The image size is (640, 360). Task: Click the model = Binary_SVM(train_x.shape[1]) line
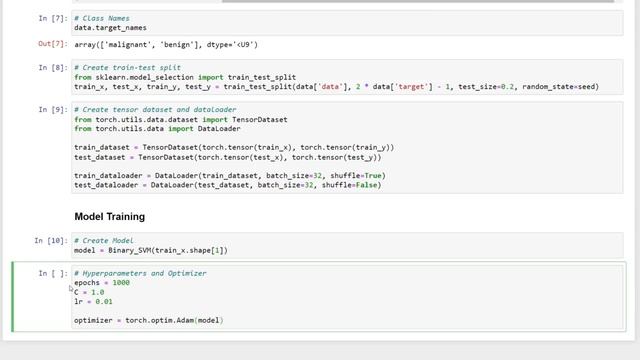pos(151,250)
